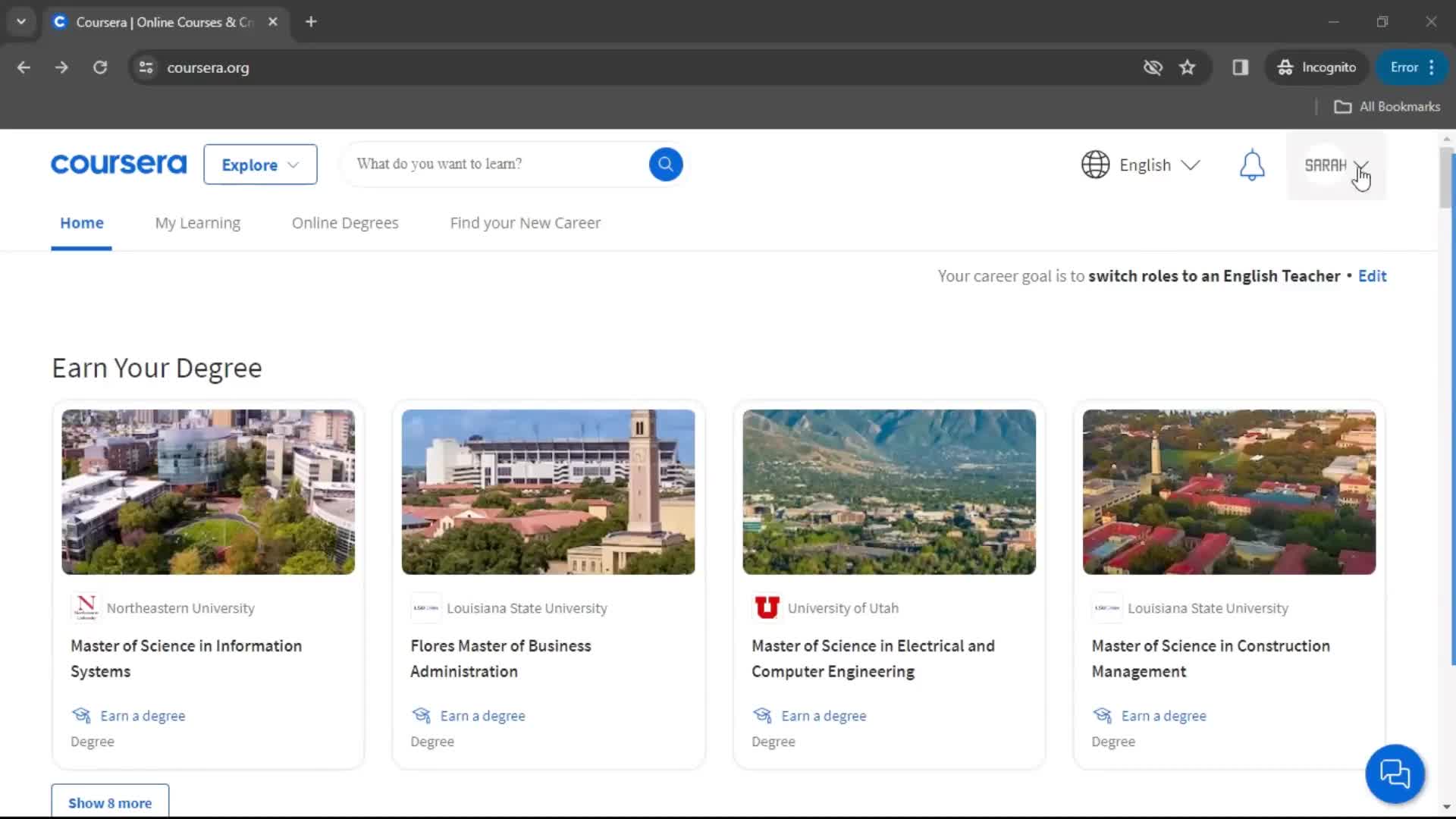Expand the SARAH account dropdown
Image resolution: width=1456 pixels, height=819 pixels.
1361,165
